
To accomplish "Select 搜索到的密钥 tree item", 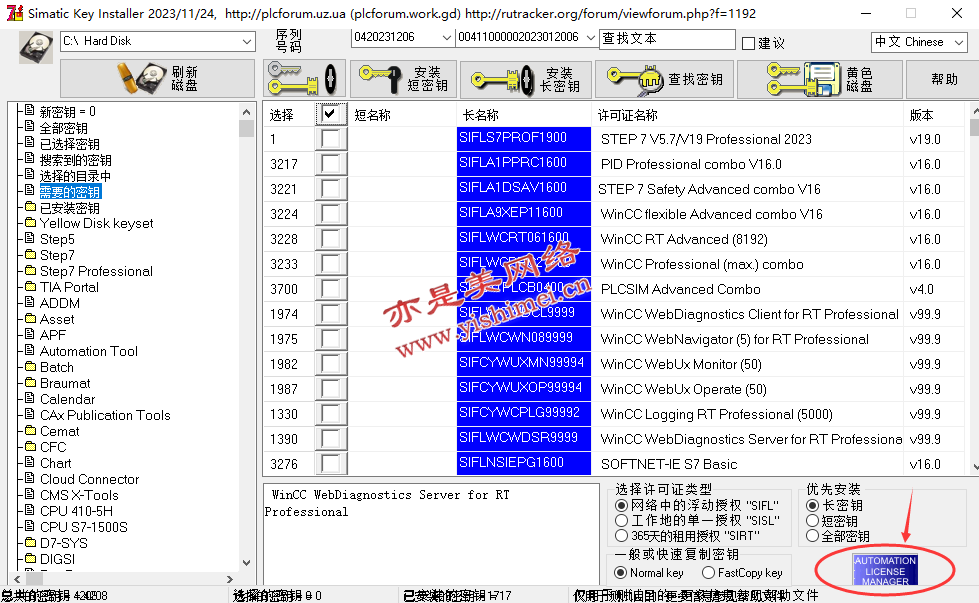I will (x=76, y=160).
